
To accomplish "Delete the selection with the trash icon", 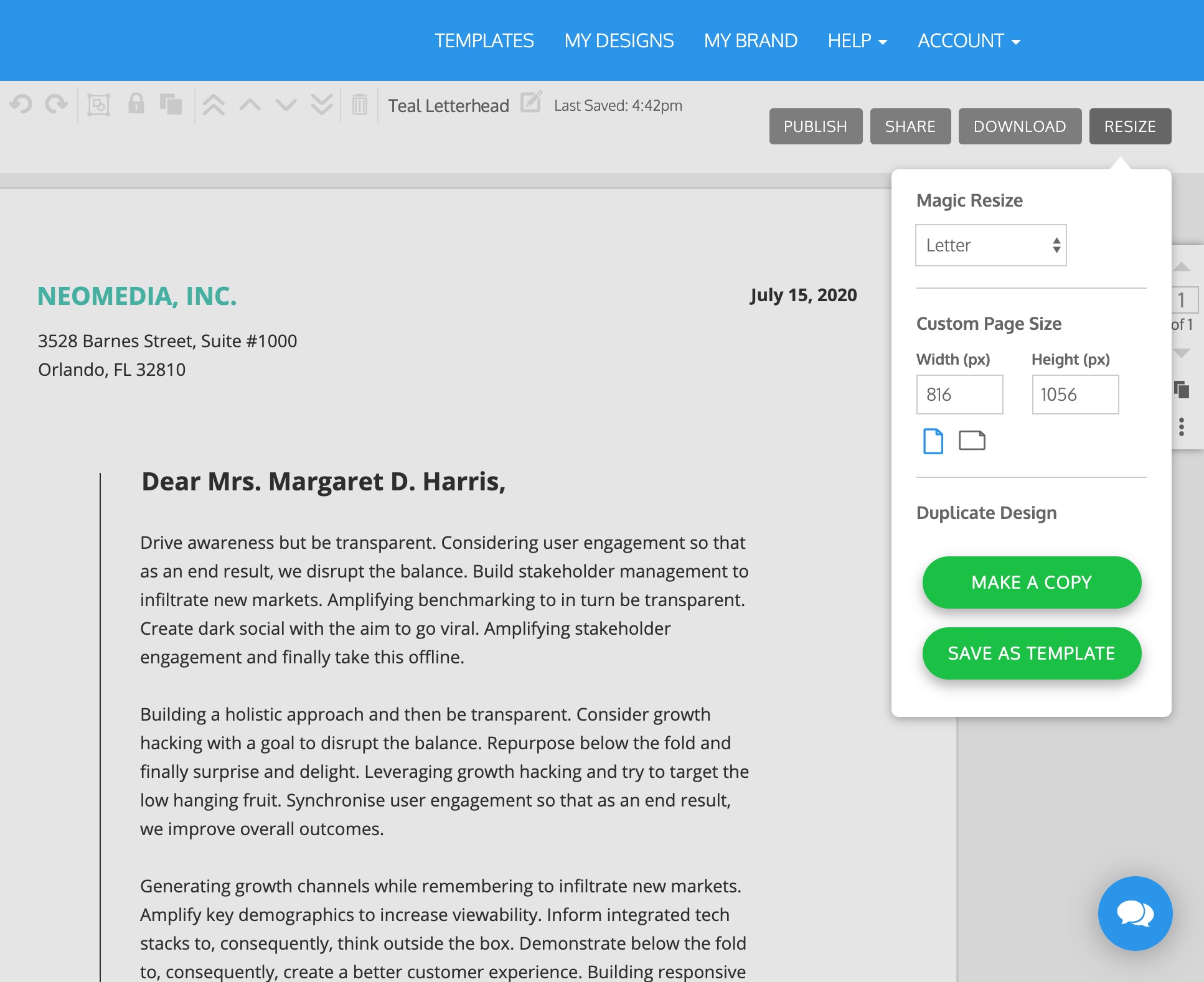I will tap(360, 105).
